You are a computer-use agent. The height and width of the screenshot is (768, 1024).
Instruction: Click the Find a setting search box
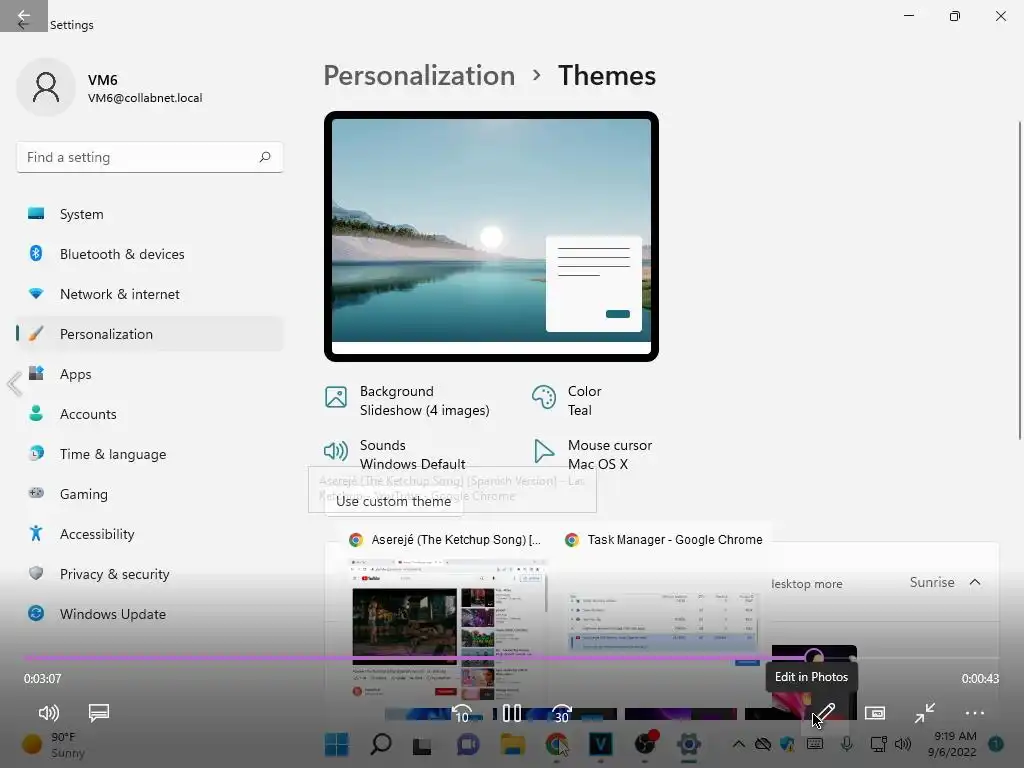point(150,157)
